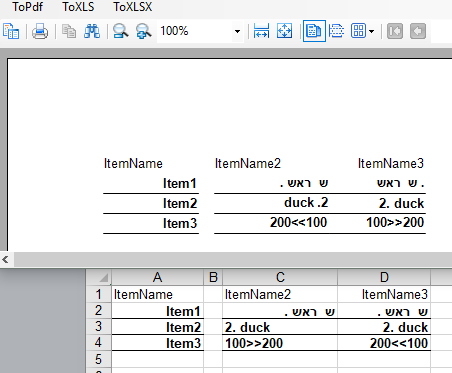Select column B header in spreadsheet
Viewport: 452px width, 373px height.
pos(213,277)
